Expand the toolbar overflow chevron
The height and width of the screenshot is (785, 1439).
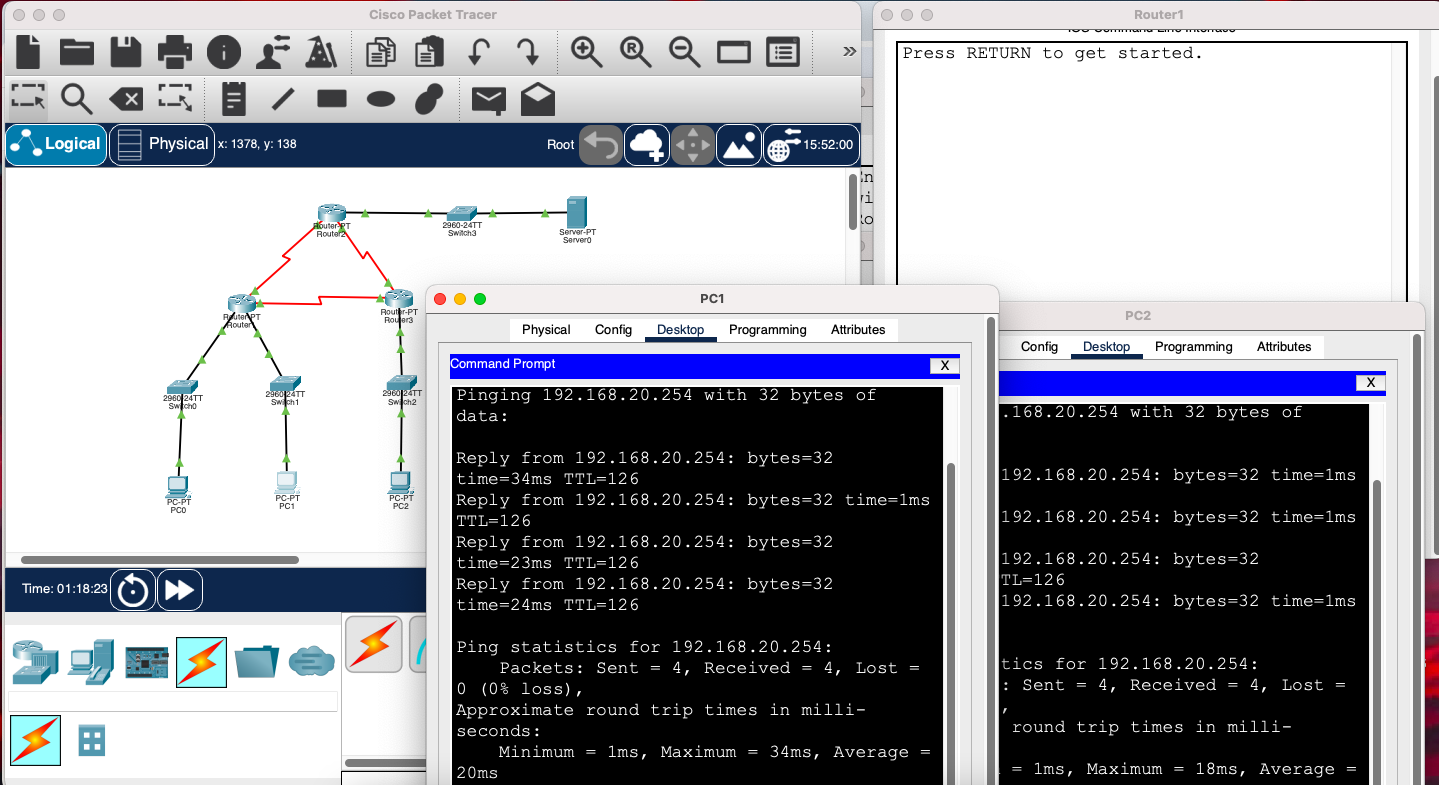pos(849,52)
